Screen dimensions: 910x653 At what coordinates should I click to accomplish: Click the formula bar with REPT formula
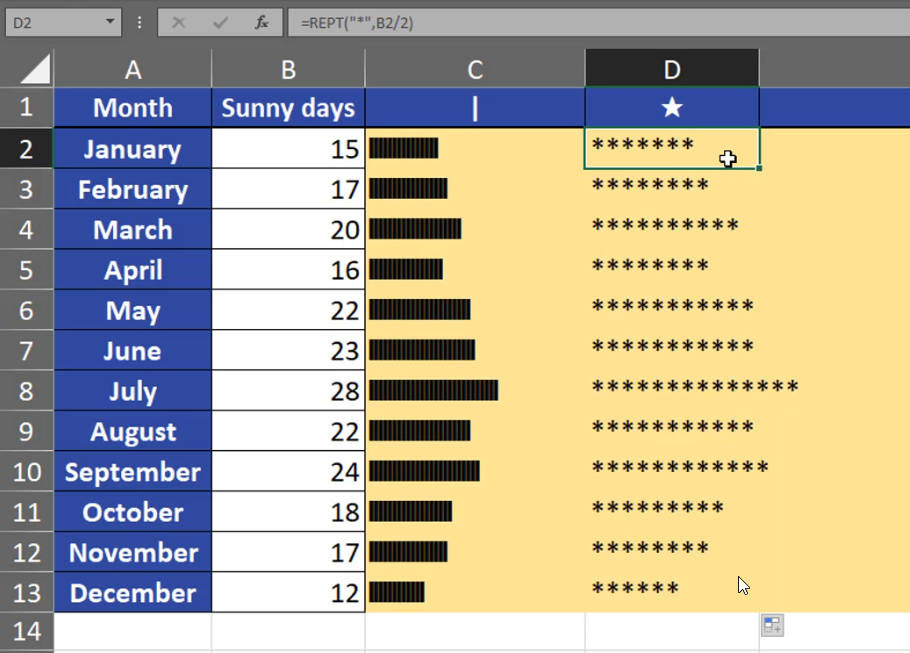point(600,22)
